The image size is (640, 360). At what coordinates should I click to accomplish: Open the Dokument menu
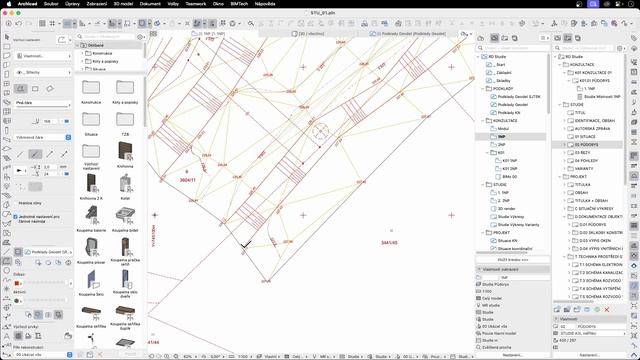pos(150,4)
